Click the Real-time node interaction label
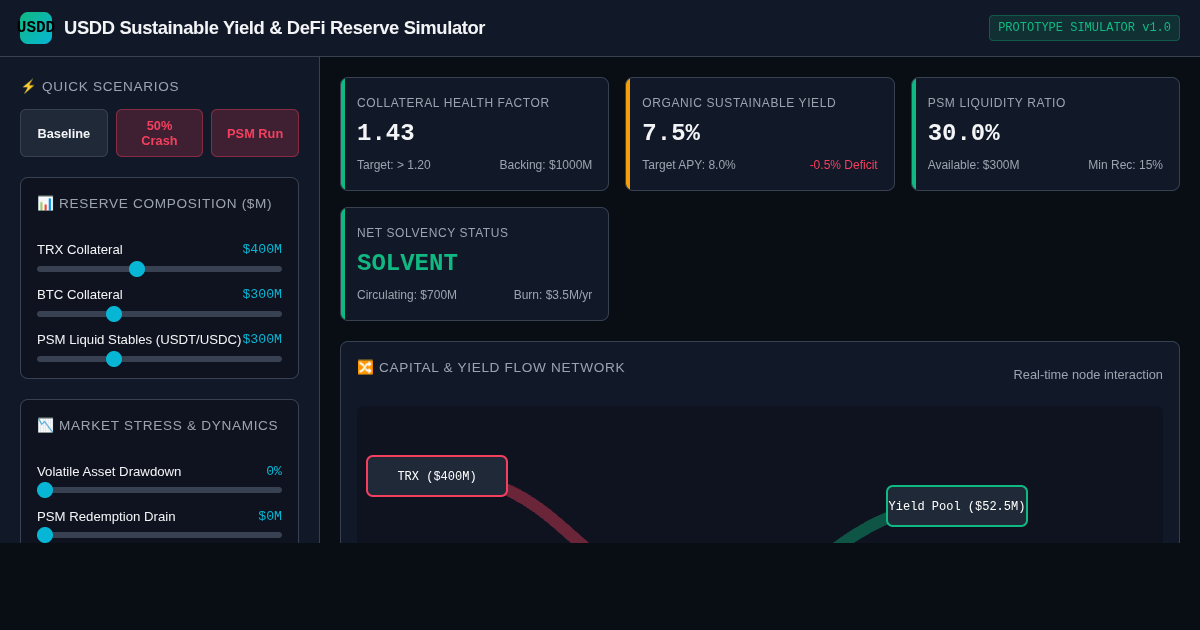1200x630 pixels. tap(1088, 374)
